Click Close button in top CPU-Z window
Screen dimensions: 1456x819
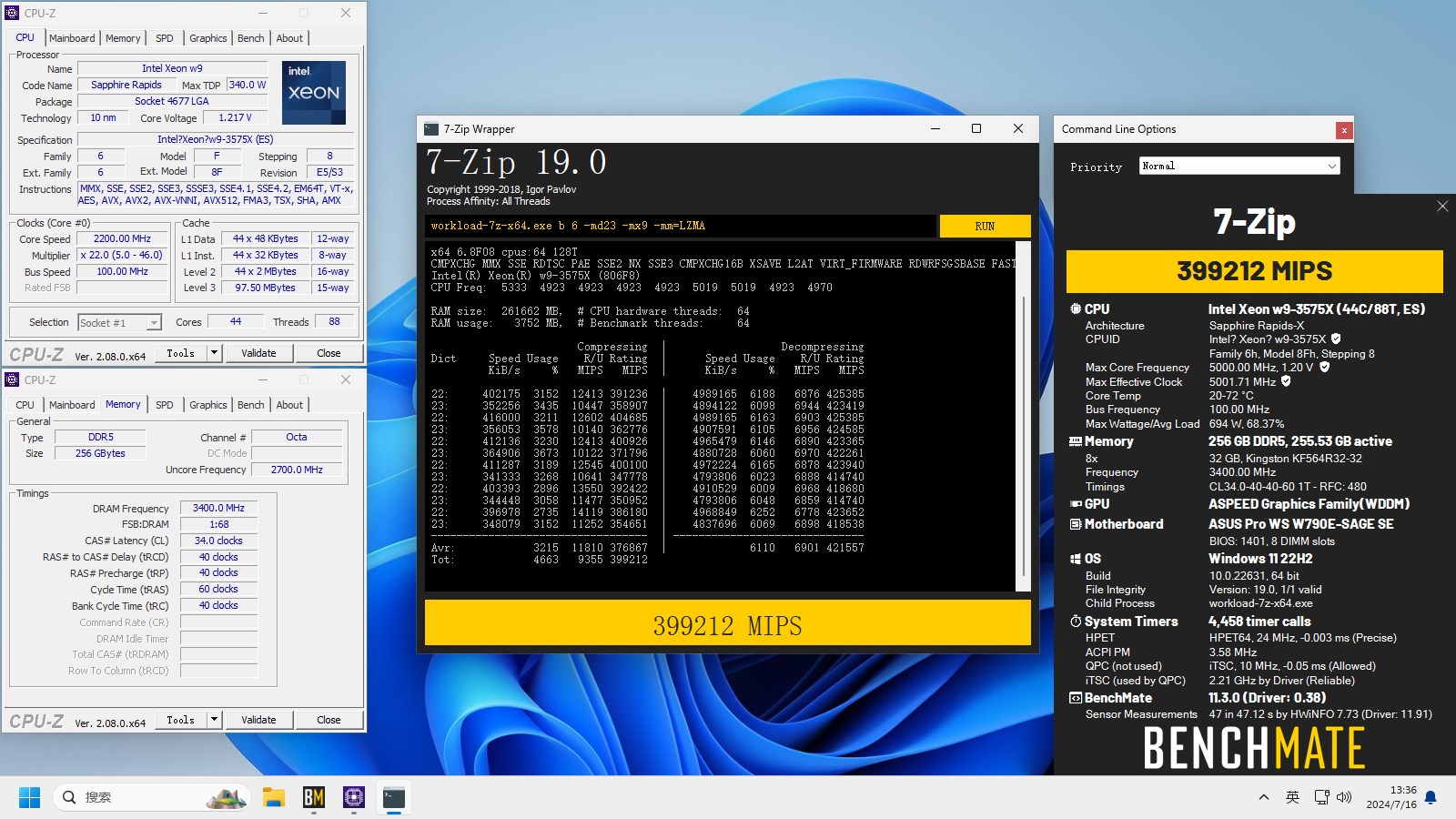tap(329, 353)
